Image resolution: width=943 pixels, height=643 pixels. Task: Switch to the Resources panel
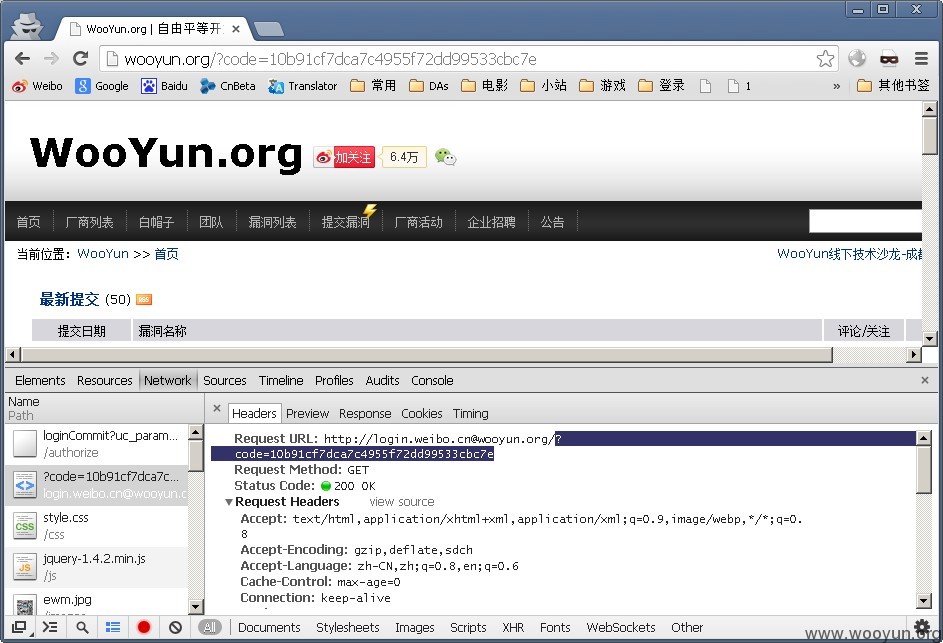pyautogui.click(x=105, y=381)
